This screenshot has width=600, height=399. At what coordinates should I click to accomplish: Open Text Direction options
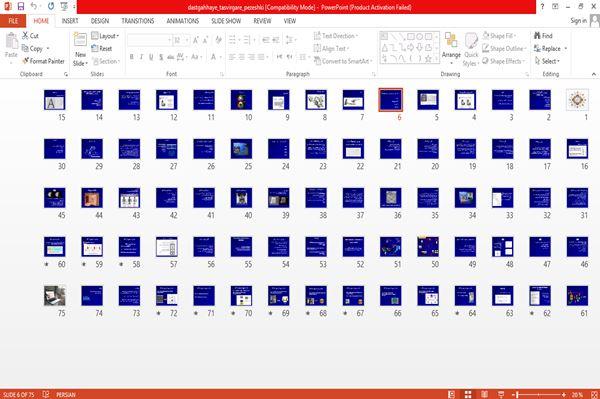coord(336,36)
